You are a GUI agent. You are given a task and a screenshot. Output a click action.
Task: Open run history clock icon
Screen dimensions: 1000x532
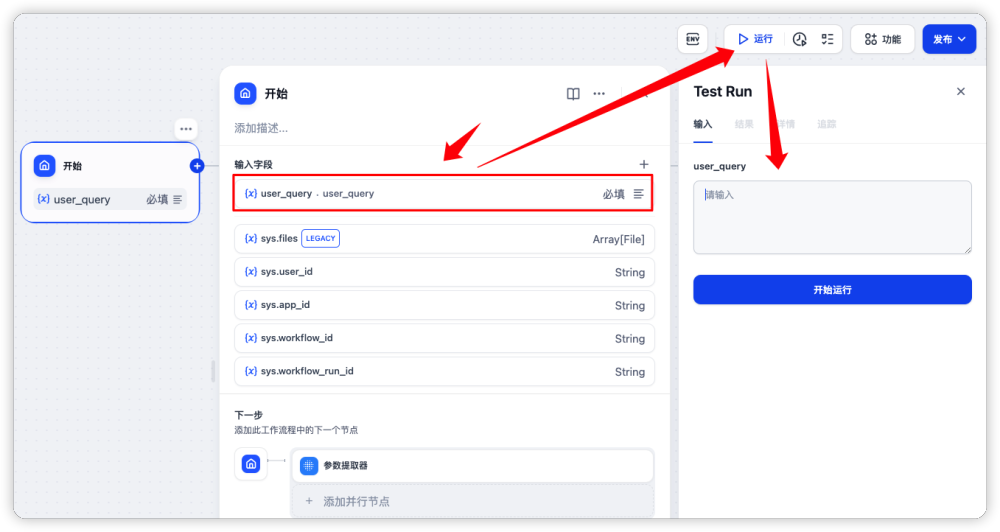[x=800, y=39]
